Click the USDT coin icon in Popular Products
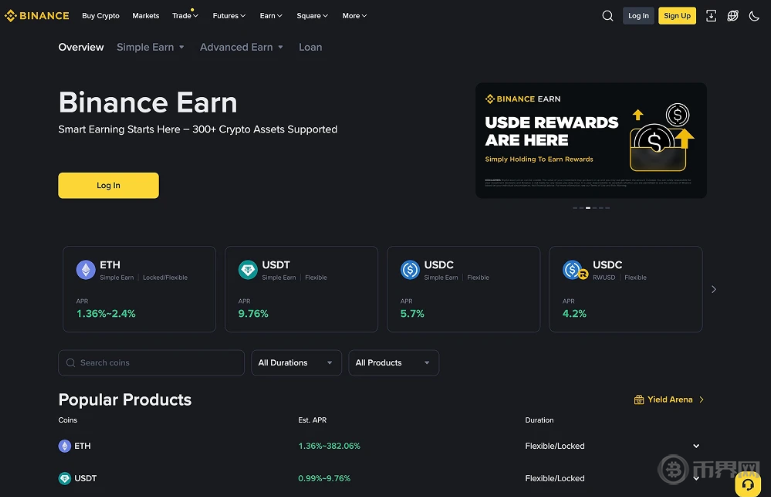Viewport: 771px width, 497px height. 65,478
